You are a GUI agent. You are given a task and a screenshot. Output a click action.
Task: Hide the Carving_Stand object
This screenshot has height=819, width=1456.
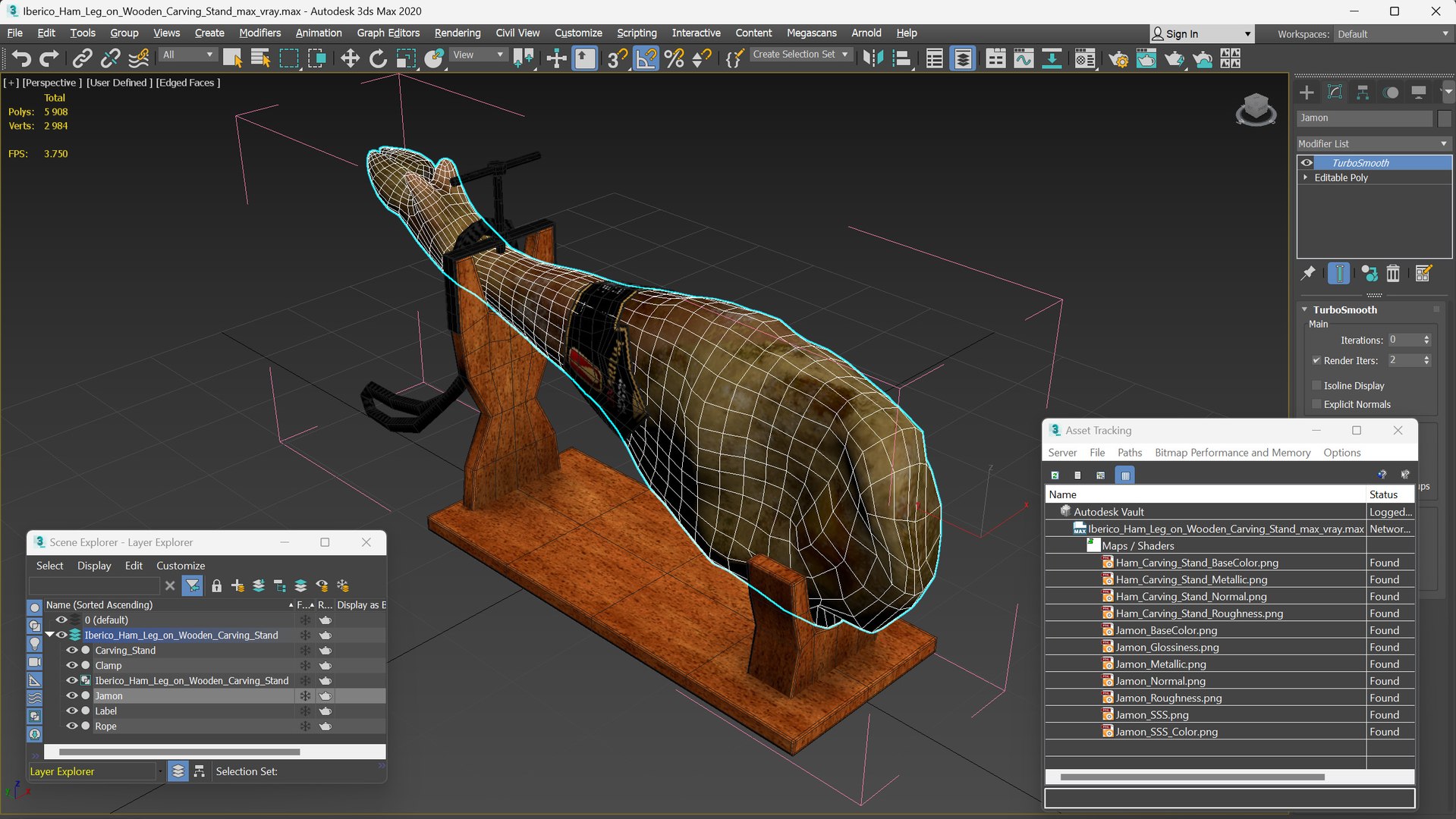pyautogui.click(x=72, y=650)
